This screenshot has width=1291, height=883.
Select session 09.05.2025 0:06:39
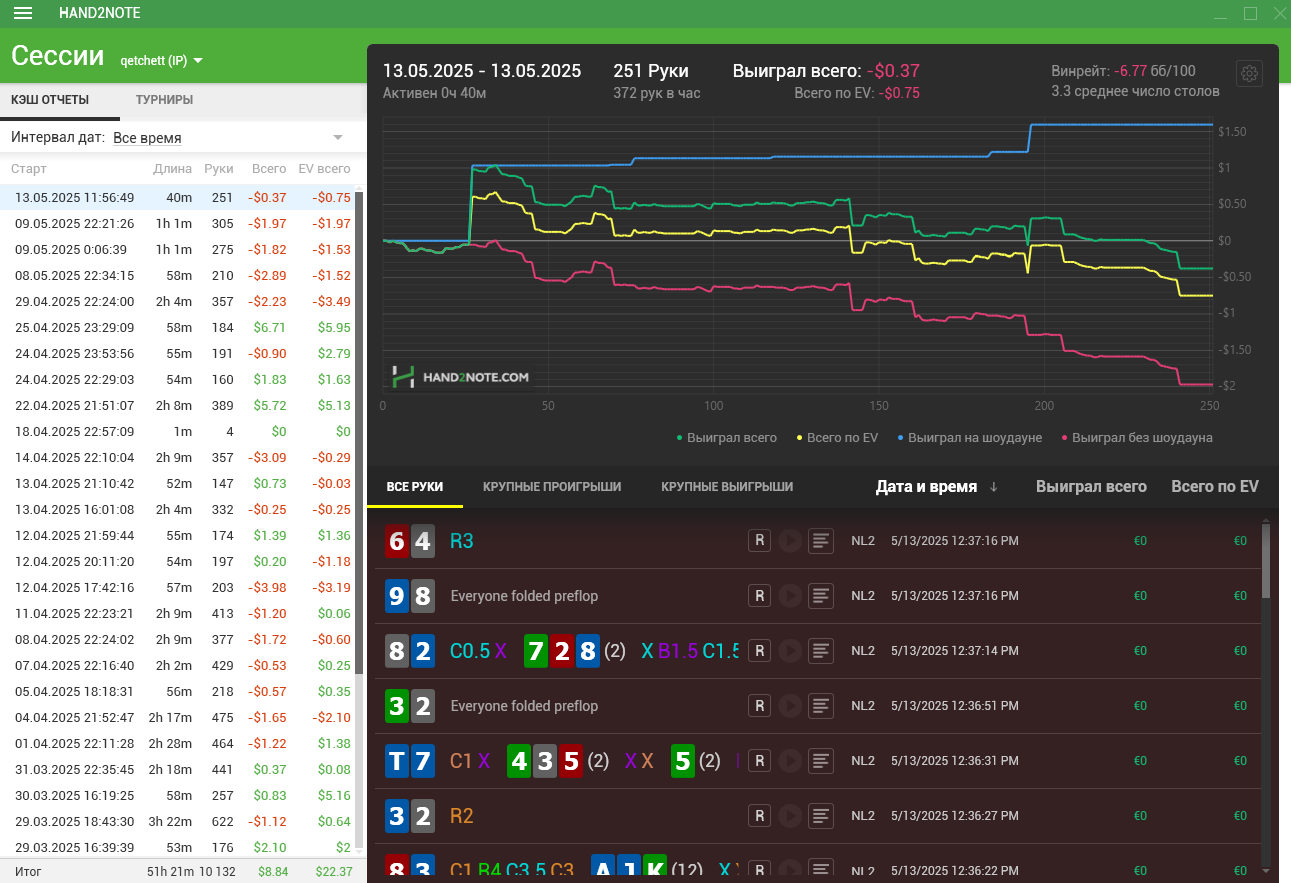click(177, 249)
